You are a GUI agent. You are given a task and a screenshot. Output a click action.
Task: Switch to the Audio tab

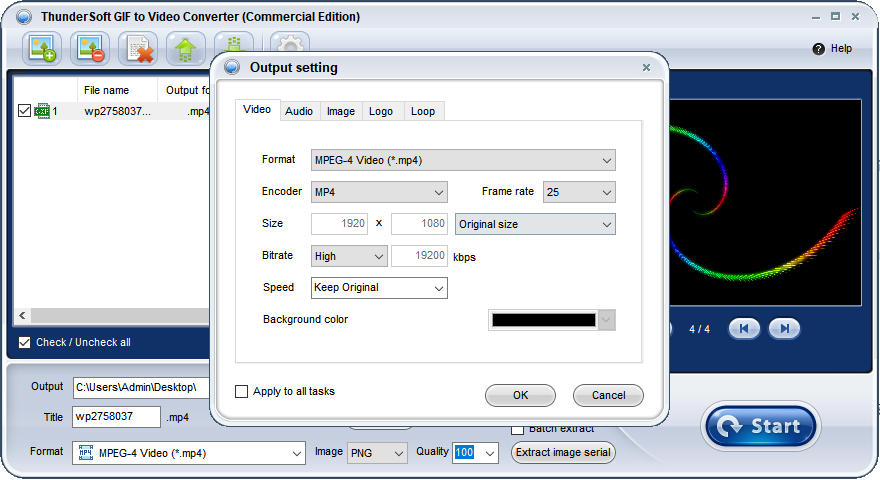point(299,111)
